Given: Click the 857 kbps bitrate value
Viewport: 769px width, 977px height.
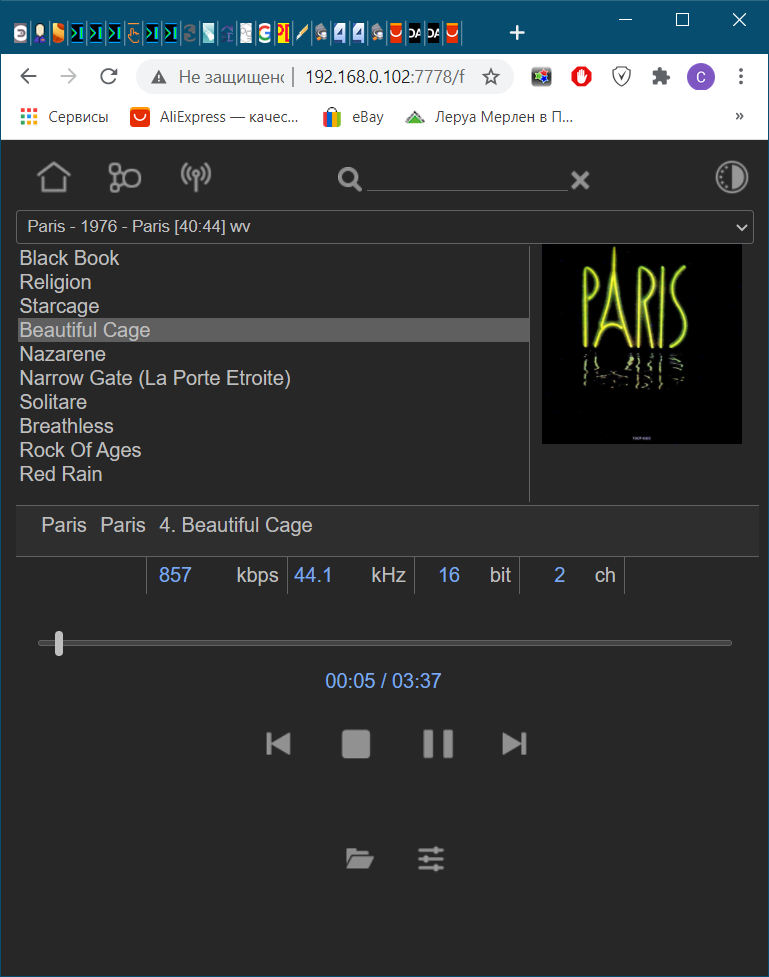Looking at the screenshot, I should tap(175, 574).
